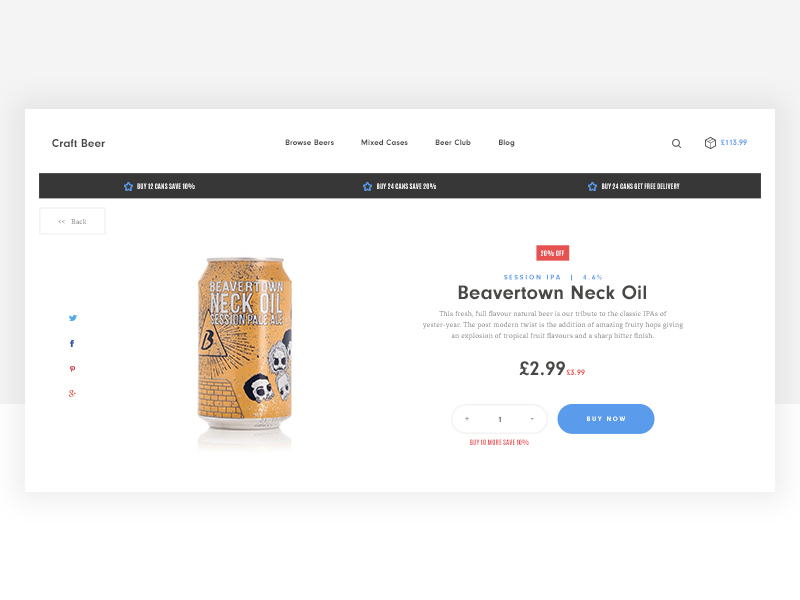Click the Back button

pyautogui.click(x=72, y=221)
